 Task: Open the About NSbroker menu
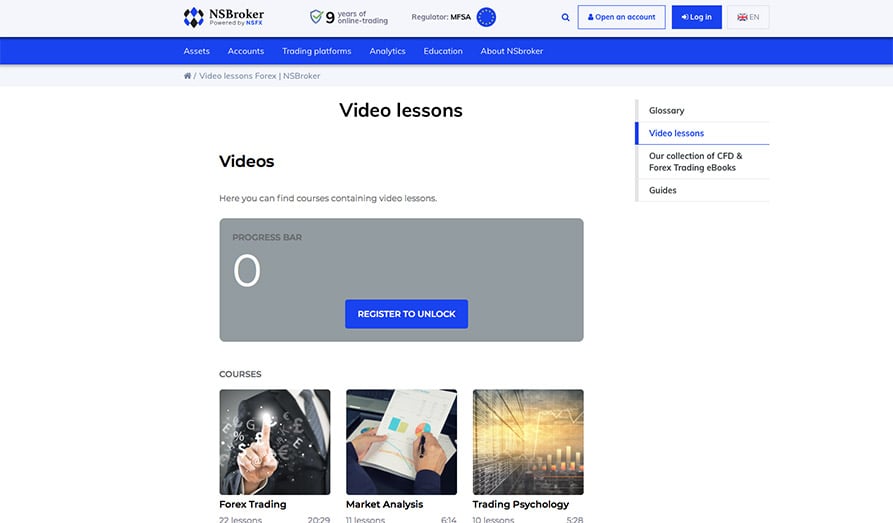pos(511,51)
